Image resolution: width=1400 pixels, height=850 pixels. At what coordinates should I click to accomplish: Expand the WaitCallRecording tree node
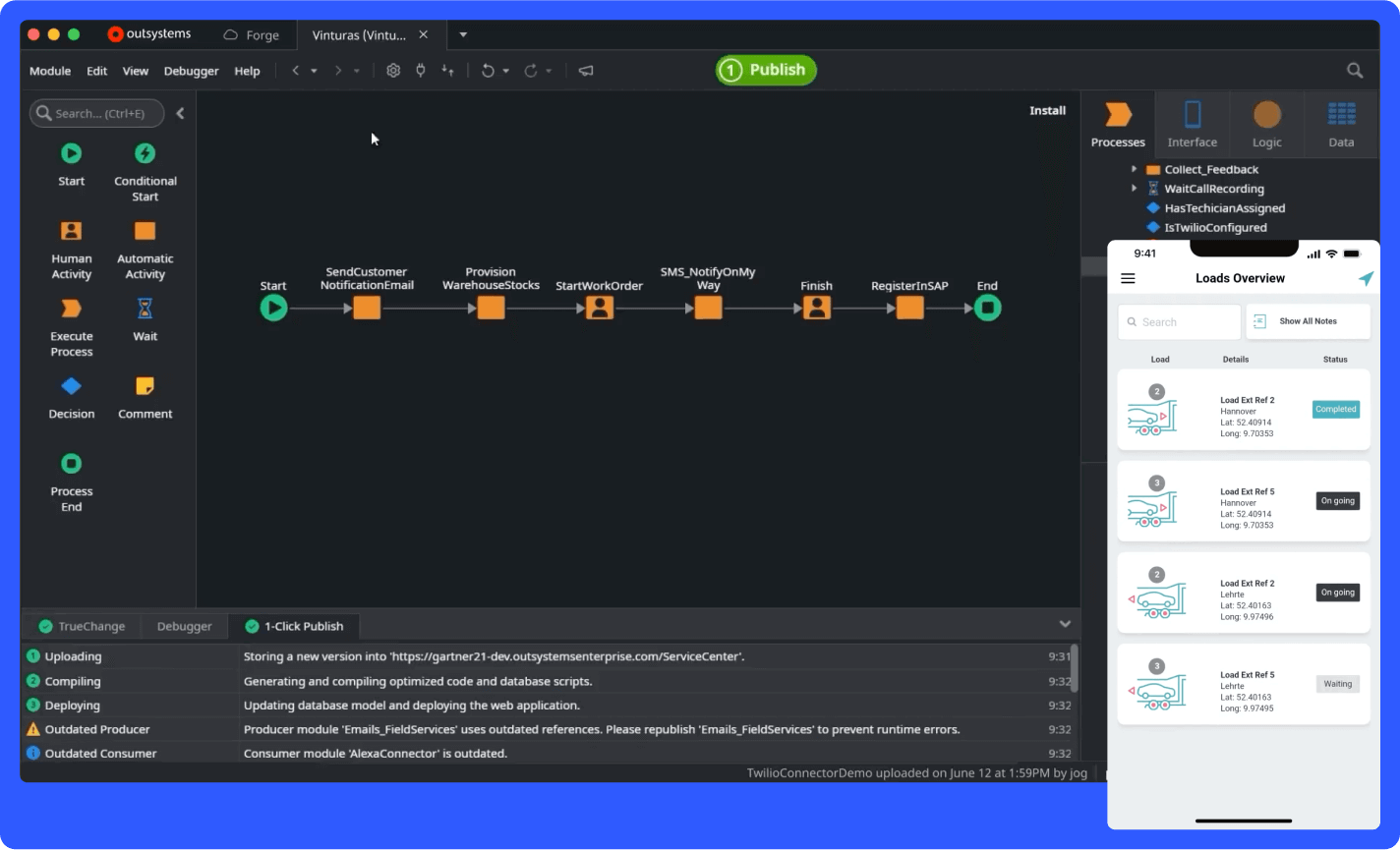[1134, 189]
